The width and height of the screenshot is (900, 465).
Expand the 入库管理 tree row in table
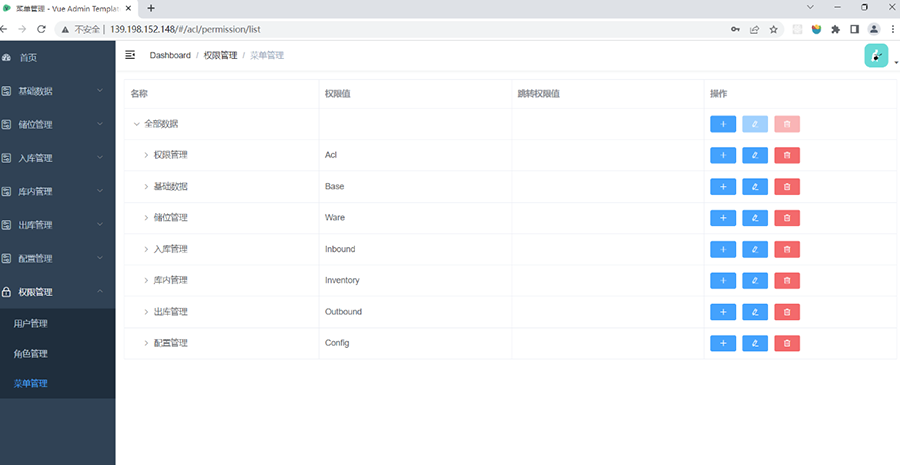(x=146, y=249)
